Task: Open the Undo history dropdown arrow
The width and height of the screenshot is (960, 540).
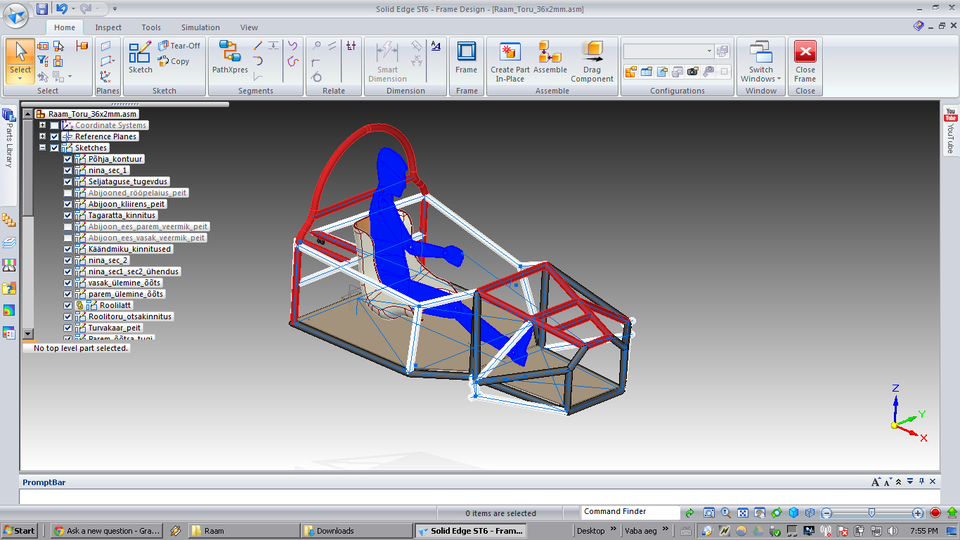Action: 72,9
